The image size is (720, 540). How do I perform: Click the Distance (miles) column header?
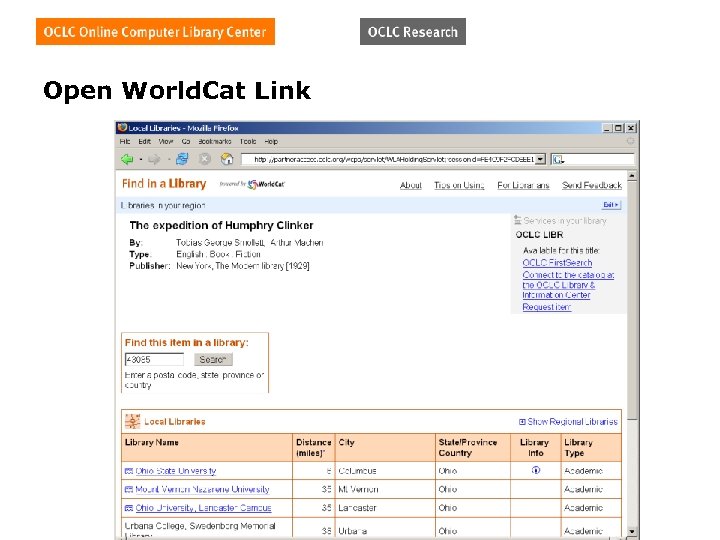pyautogui.click(x=314, y=448)
